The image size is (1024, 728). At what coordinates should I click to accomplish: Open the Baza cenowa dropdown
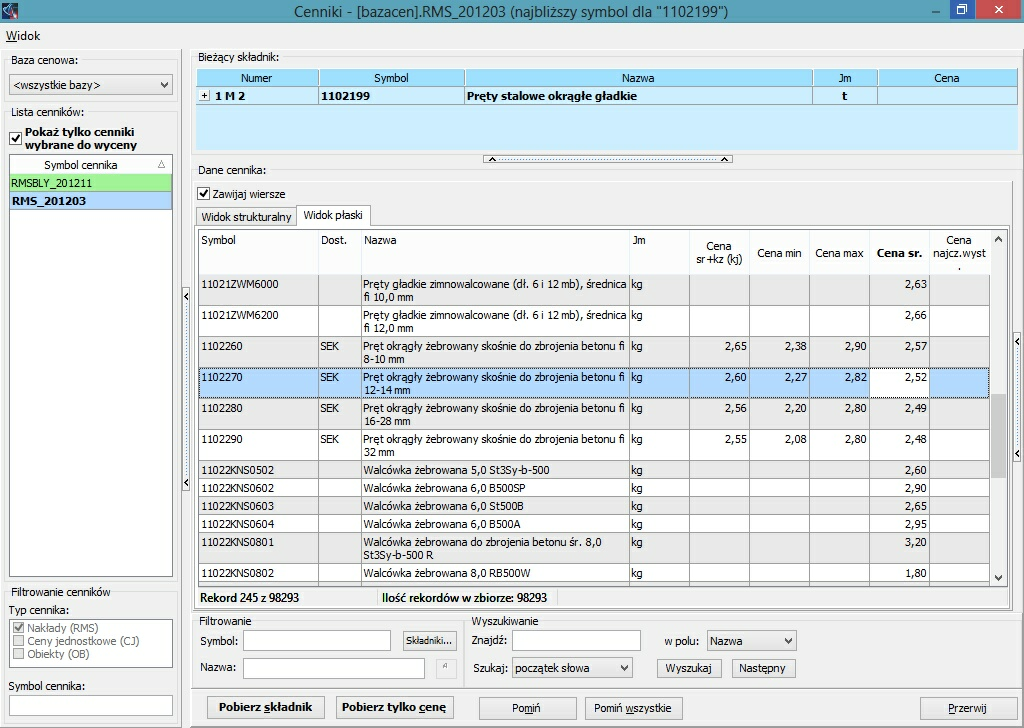point(91,85)
